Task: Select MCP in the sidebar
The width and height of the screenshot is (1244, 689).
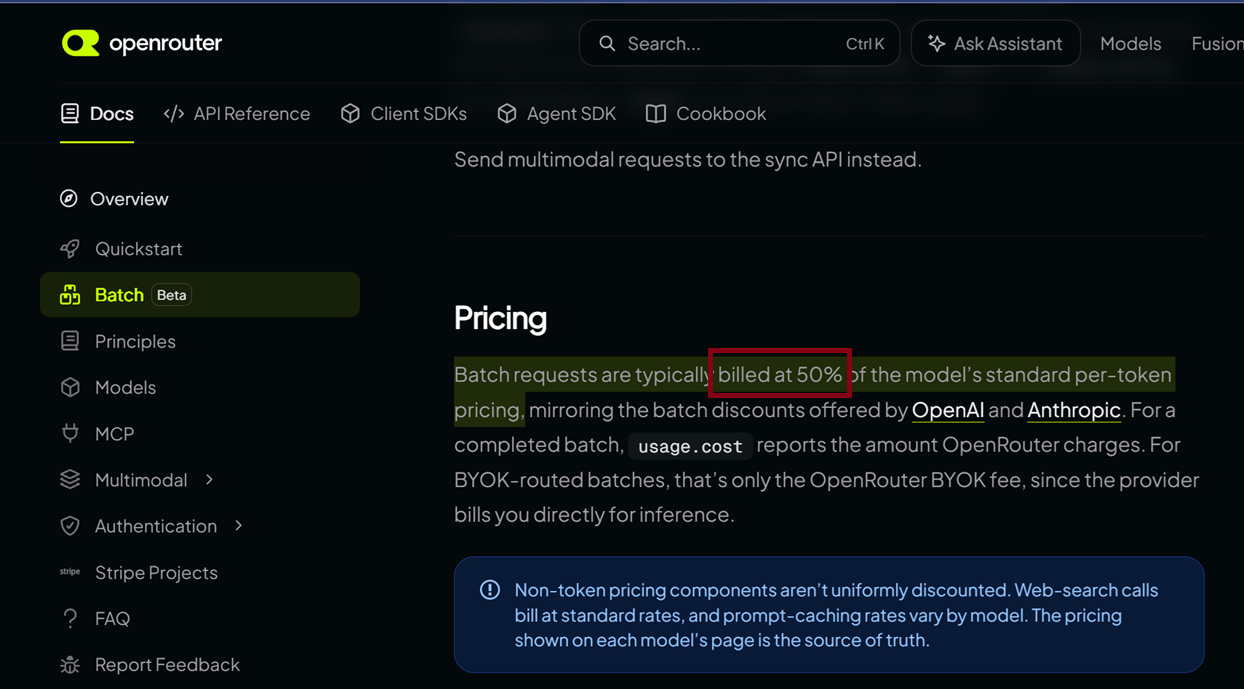Action: [x=200, y=434]
